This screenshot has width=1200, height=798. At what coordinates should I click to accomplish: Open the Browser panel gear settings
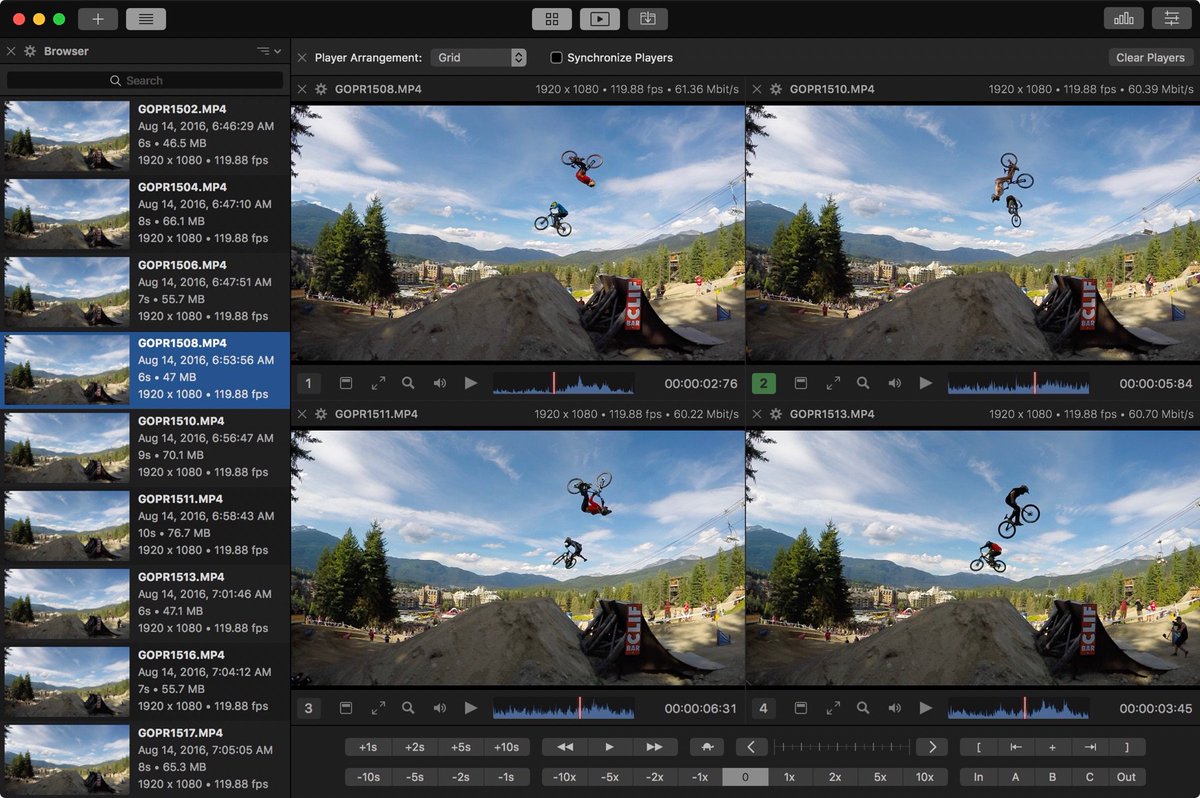30,51
